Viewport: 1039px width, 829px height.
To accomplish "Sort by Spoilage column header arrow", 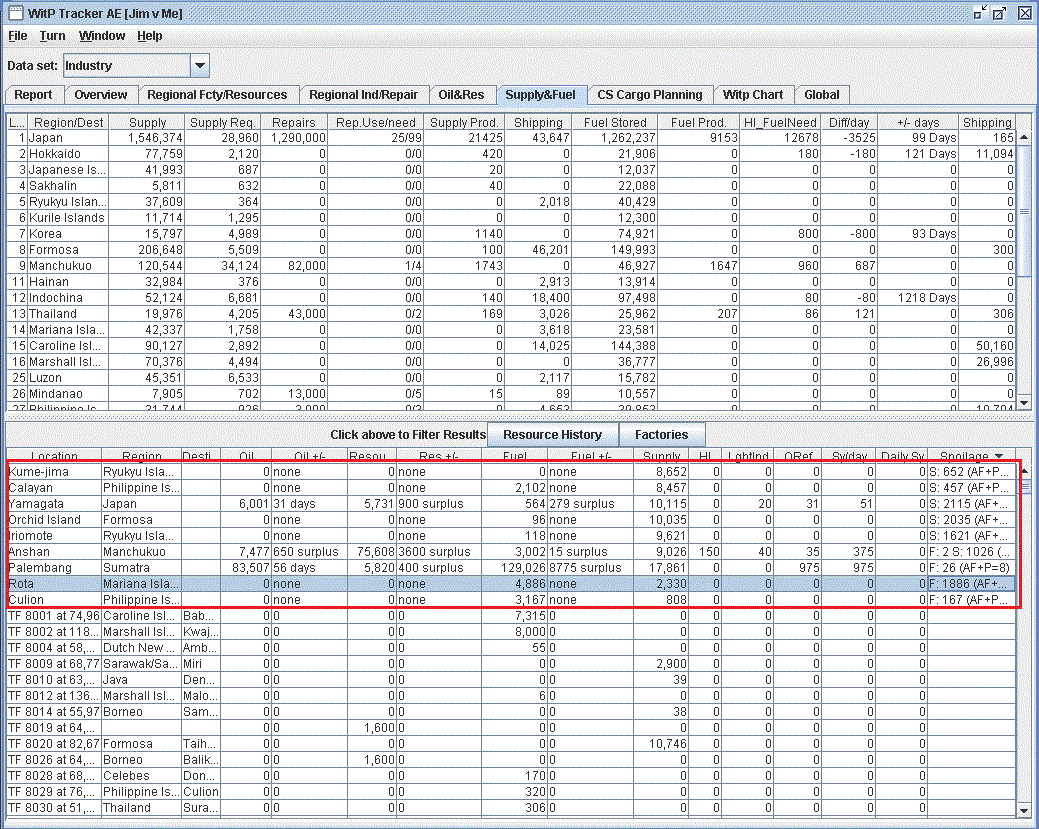I will (x=999, y=456).
